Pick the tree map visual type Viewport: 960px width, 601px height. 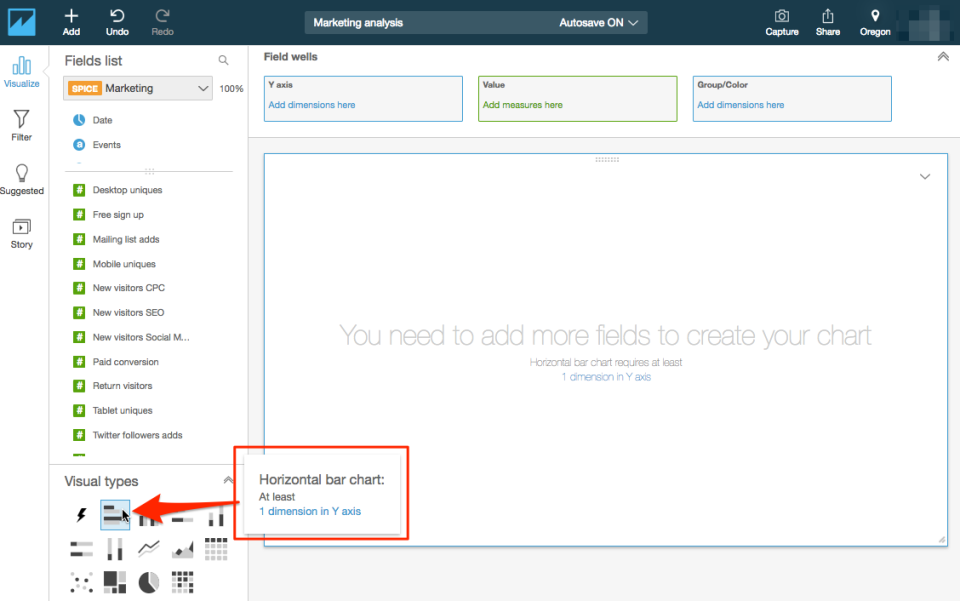point(115,582)
